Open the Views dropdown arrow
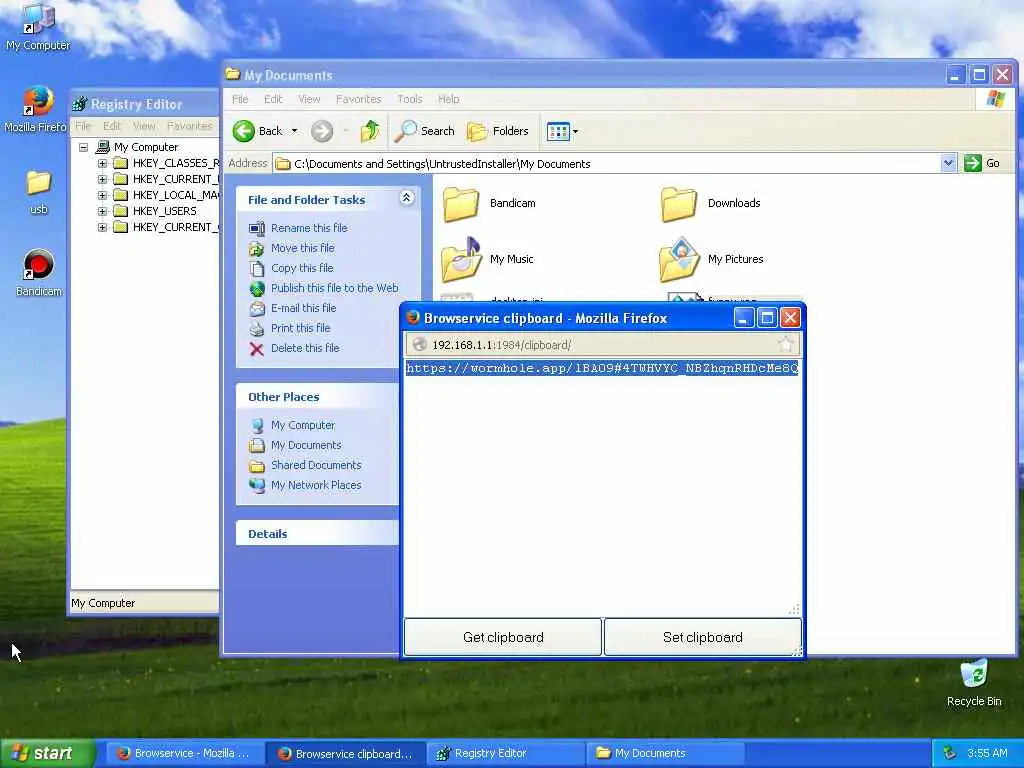1024x768 pixels. tap(575, 131)
